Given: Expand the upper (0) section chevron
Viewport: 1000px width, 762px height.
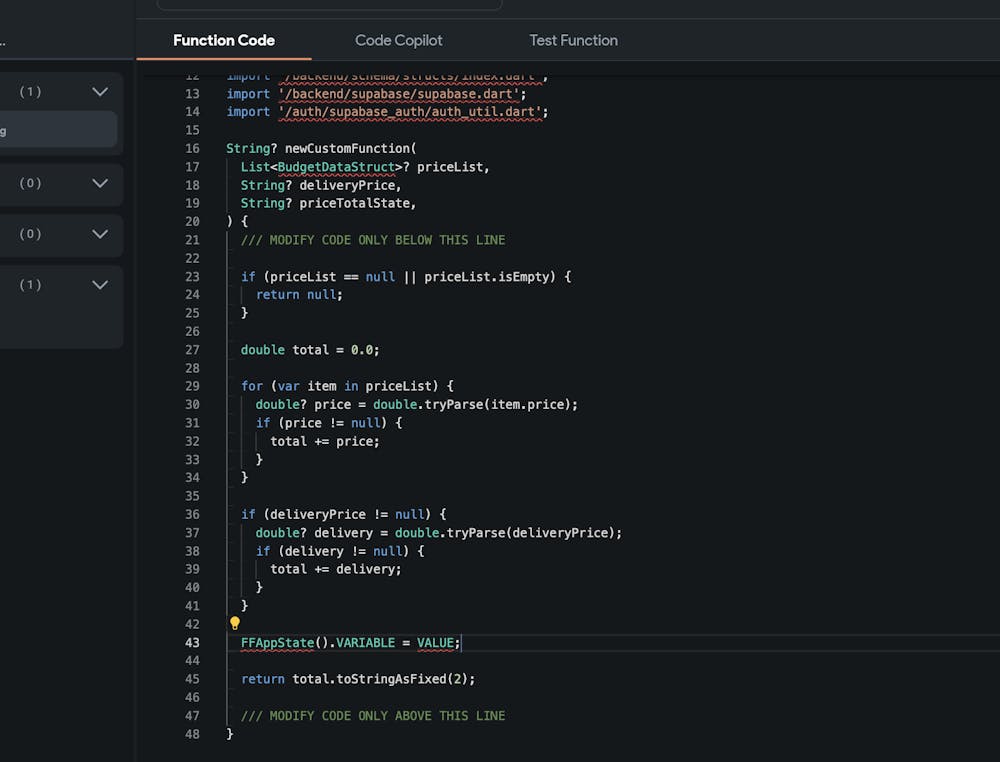Looking at the screenshot, I should tap(100, 183).
